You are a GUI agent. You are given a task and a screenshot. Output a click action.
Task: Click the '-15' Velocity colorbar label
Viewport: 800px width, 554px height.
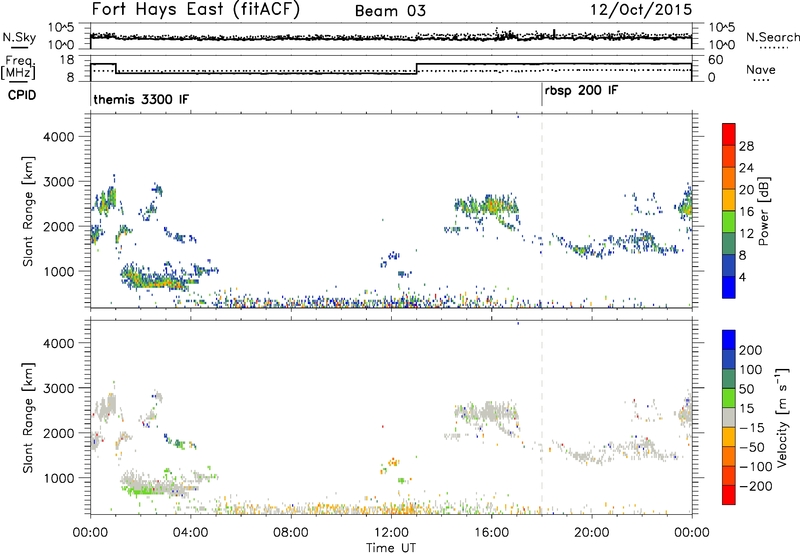[x=752, y=428]
